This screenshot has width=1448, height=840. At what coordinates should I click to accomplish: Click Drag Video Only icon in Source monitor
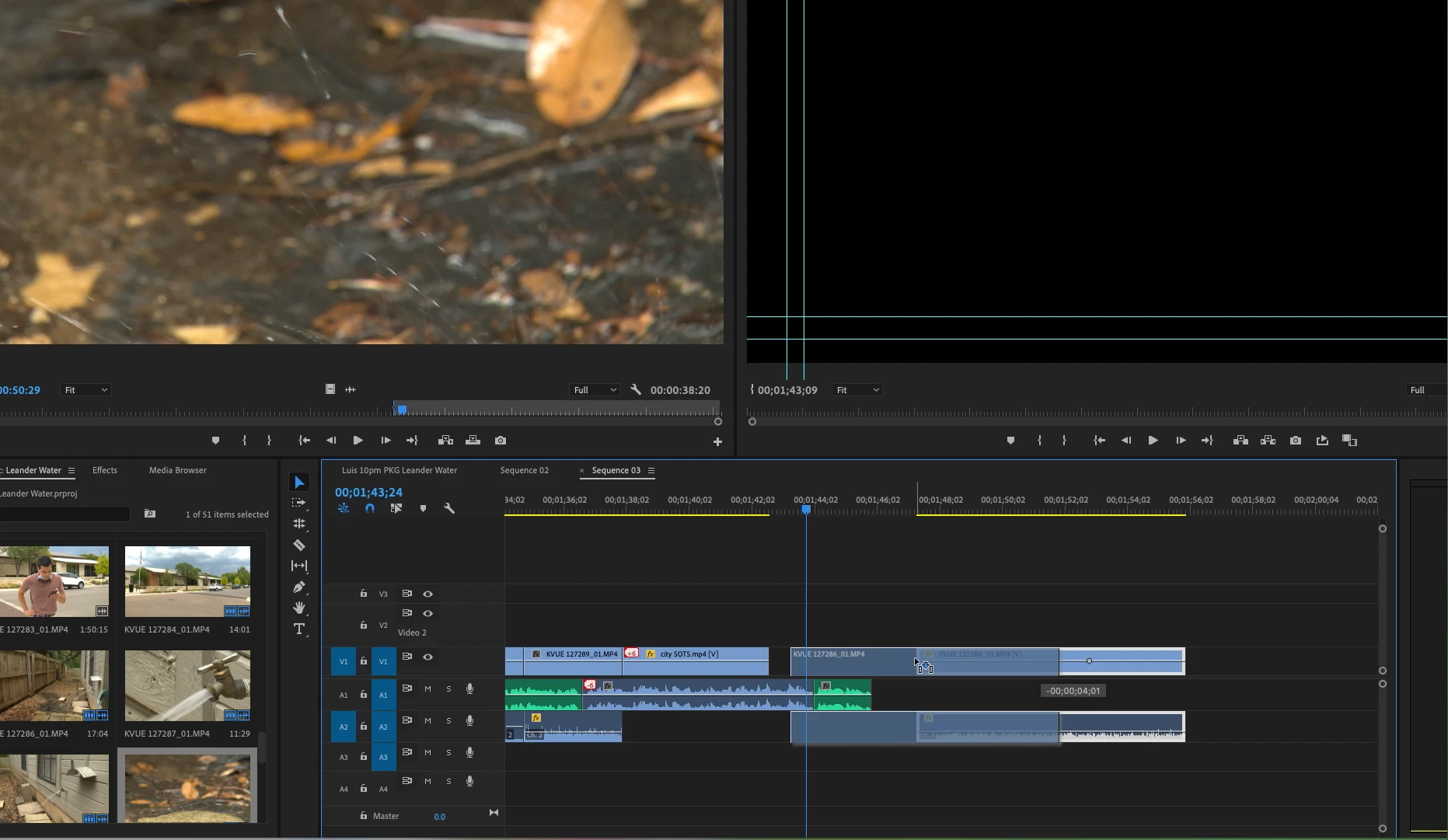click(x=330, y=389)
